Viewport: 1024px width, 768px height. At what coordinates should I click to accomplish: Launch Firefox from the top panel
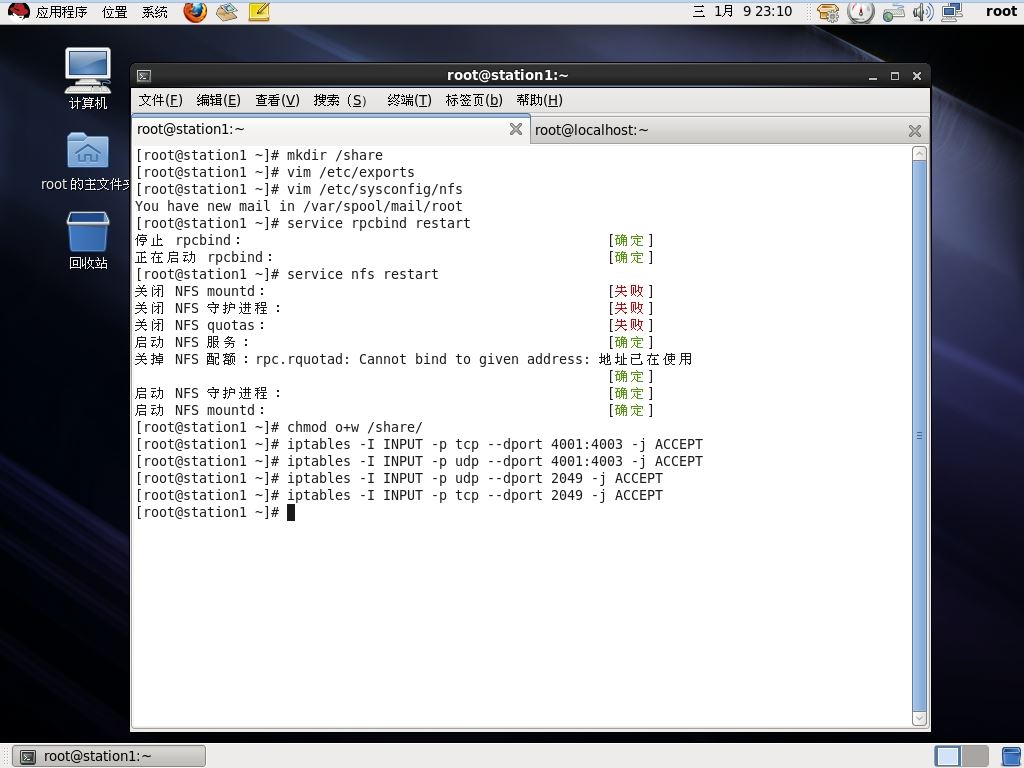195,12
